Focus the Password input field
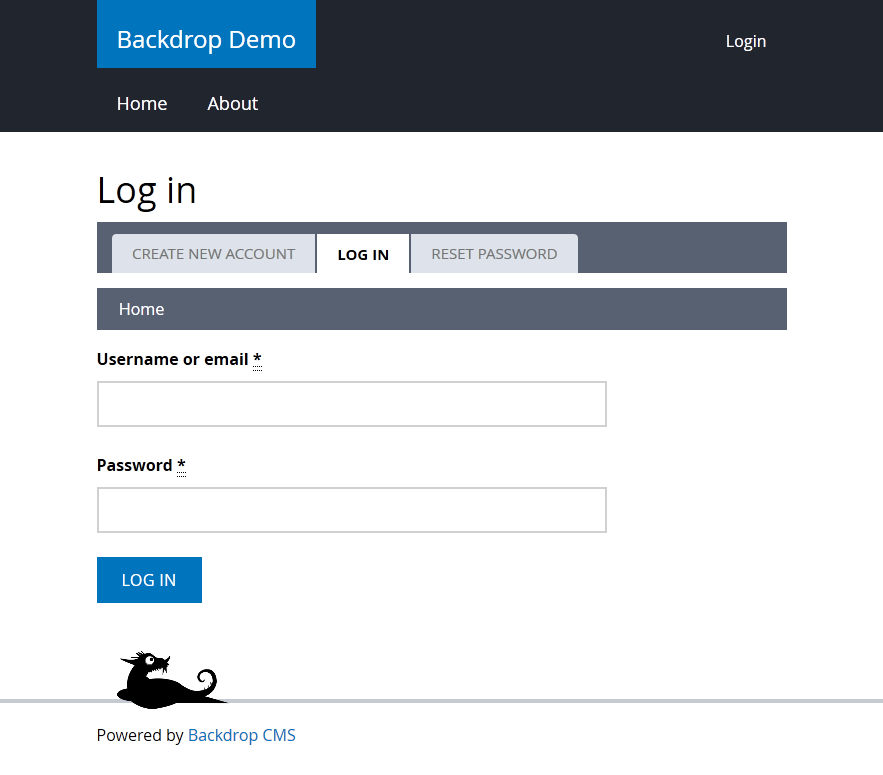The width and height of the screenshot is (883, 775). pyautogui.click(x=352, y=510)
